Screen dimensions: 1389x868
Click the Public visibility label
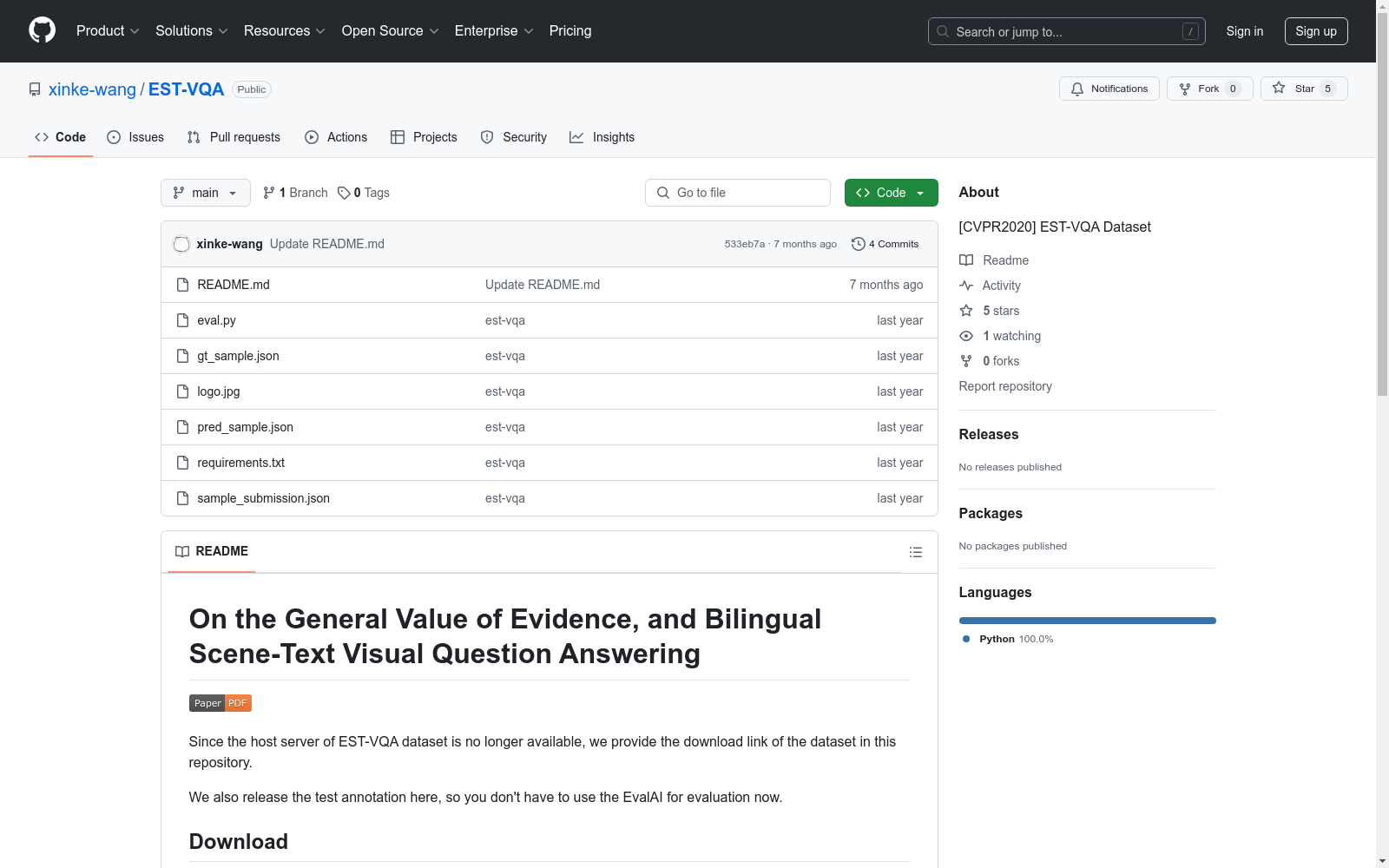pyautogui.click(x=252, y=89)
